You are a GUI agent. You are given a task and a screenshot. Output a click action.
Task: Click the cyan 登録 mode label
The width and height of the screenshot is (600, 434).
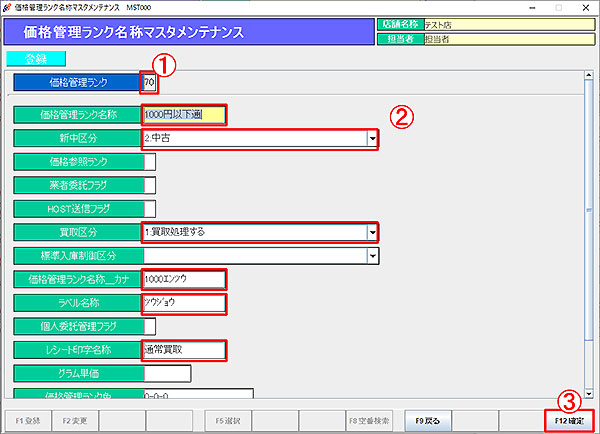click(36, 59)
